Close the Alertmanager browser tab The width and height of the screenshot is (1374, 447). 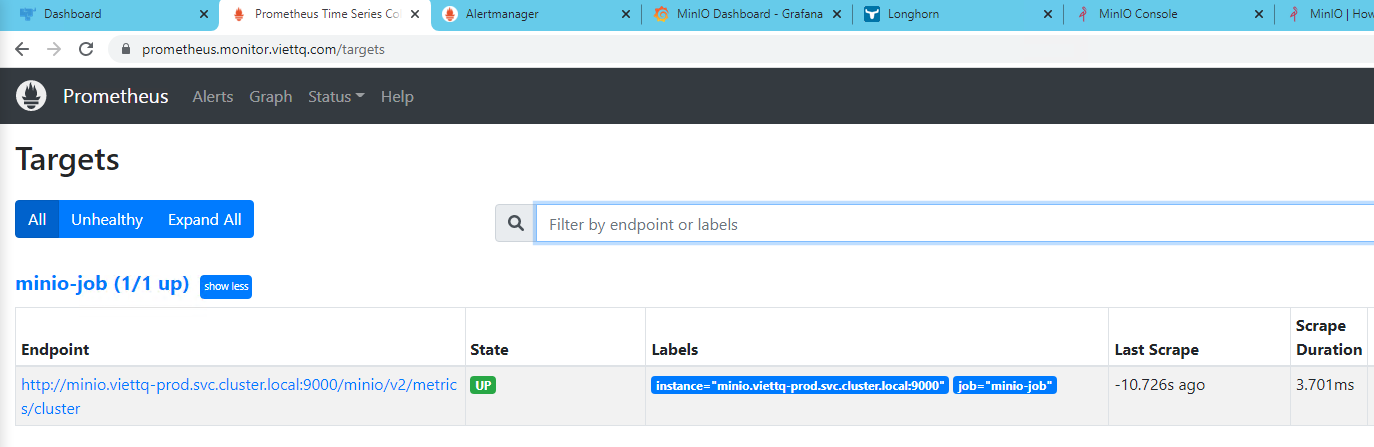pyautogui.click(x=626, y=14)
